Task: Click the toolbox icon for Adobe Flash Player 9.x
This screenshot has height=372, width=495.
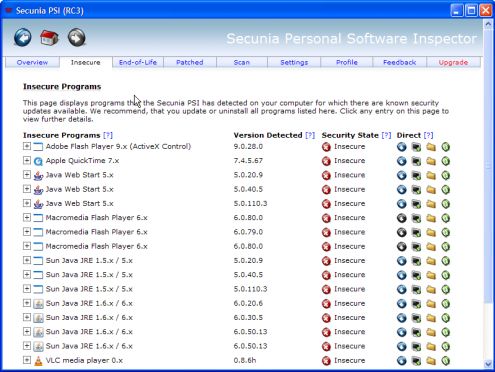Action: tap(416, 147)
